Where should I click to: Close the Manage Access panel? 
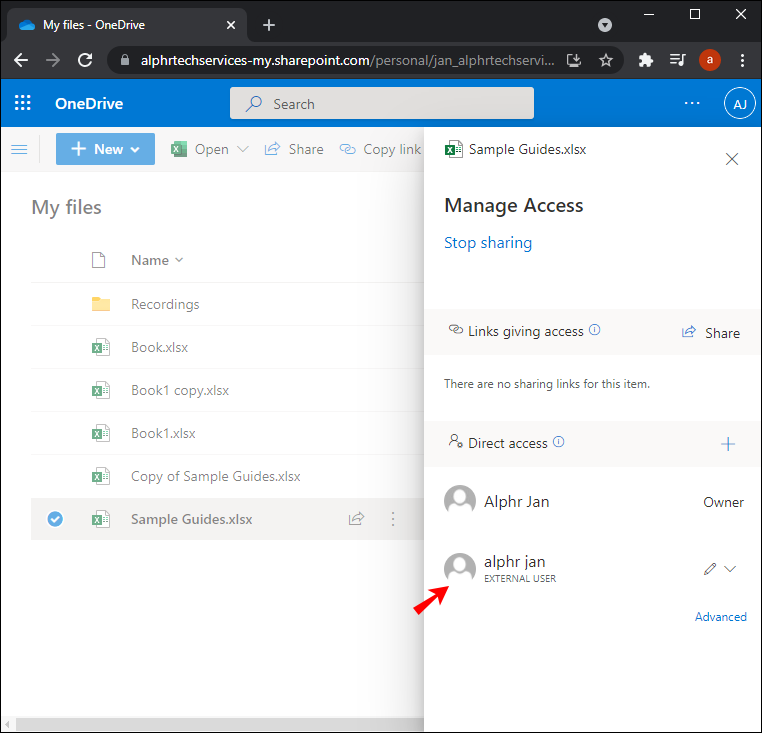732,159
